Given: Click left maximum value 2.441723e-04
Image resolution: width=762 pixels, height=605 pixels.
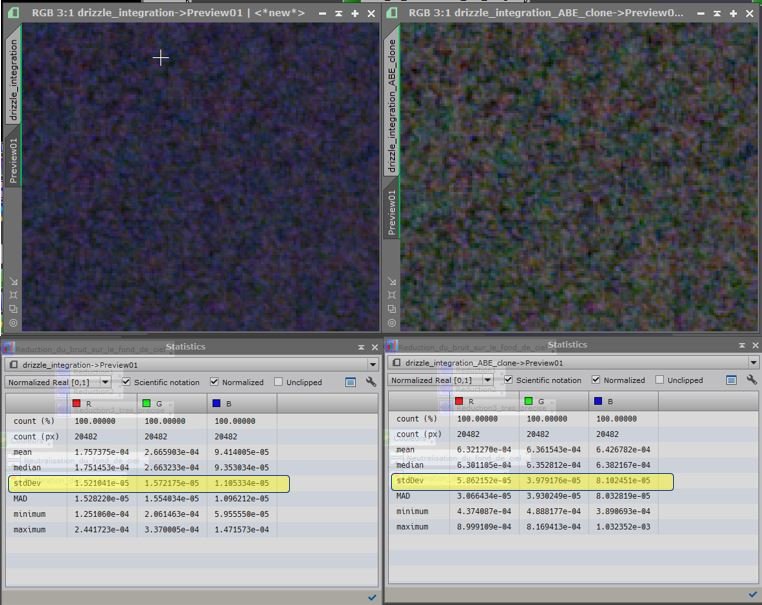Looking at the screenshot, I should pyautogui.click(x=102, y=530).
